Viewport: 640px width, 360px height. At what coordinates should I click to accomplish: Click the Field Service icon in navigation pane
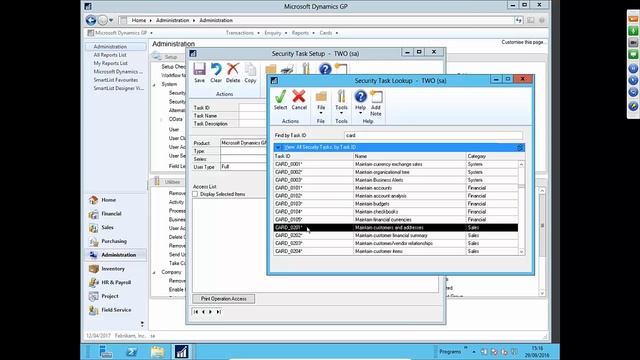pos(93,310)
